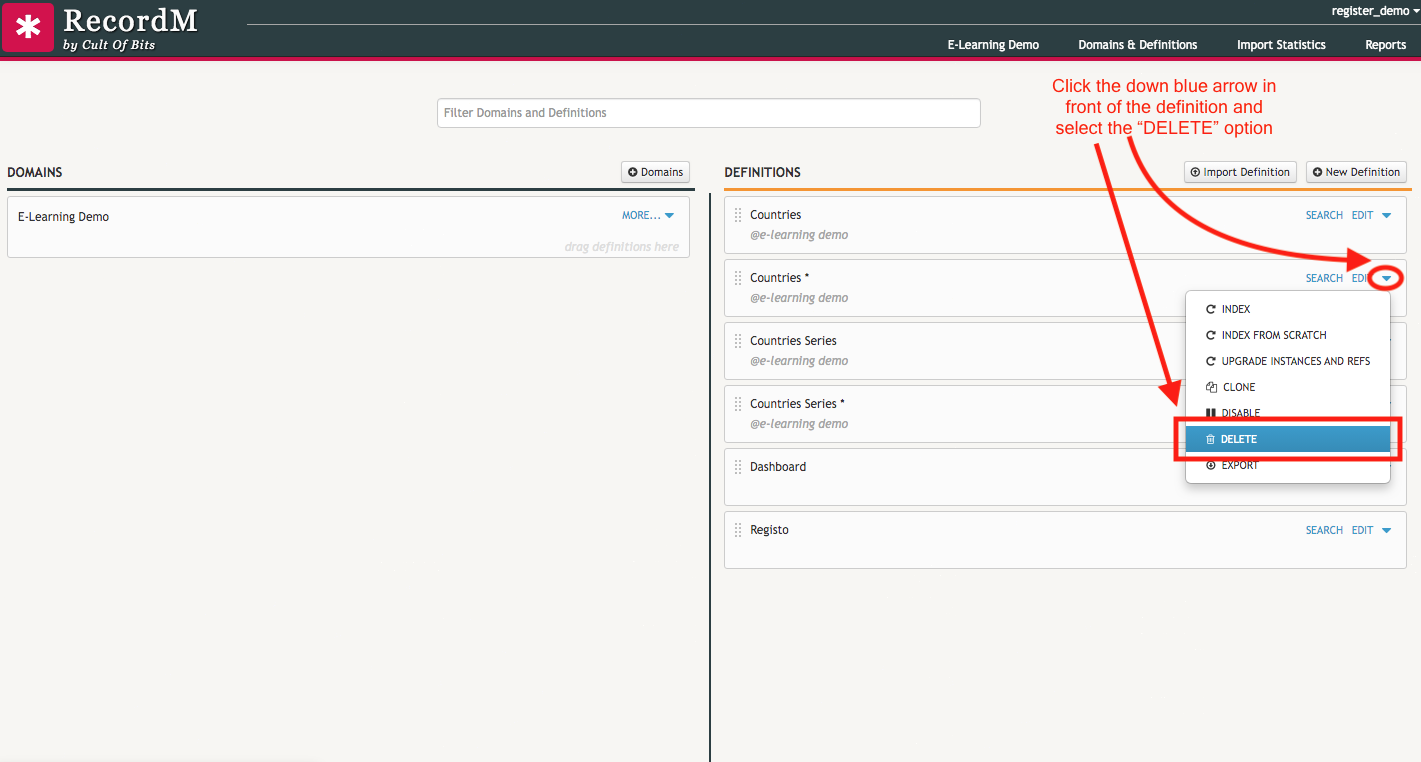Click drag handle of Countries Series definition

point(738,341)
